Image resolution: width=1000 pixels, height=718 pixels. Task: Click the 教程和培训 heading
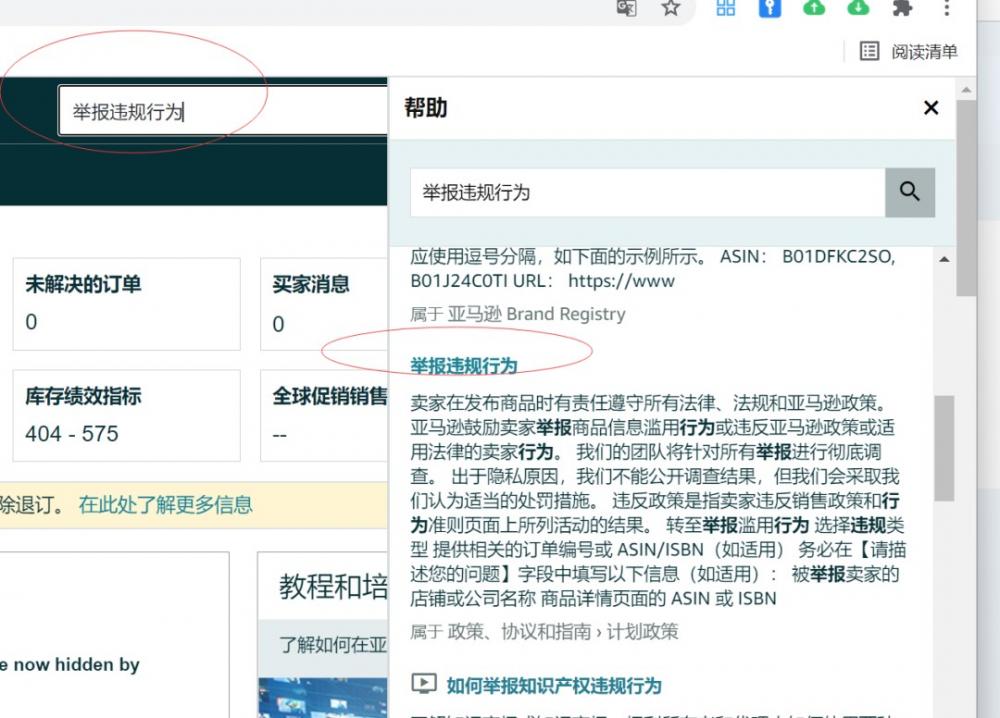pyautogui.click(x=333, y=586)
